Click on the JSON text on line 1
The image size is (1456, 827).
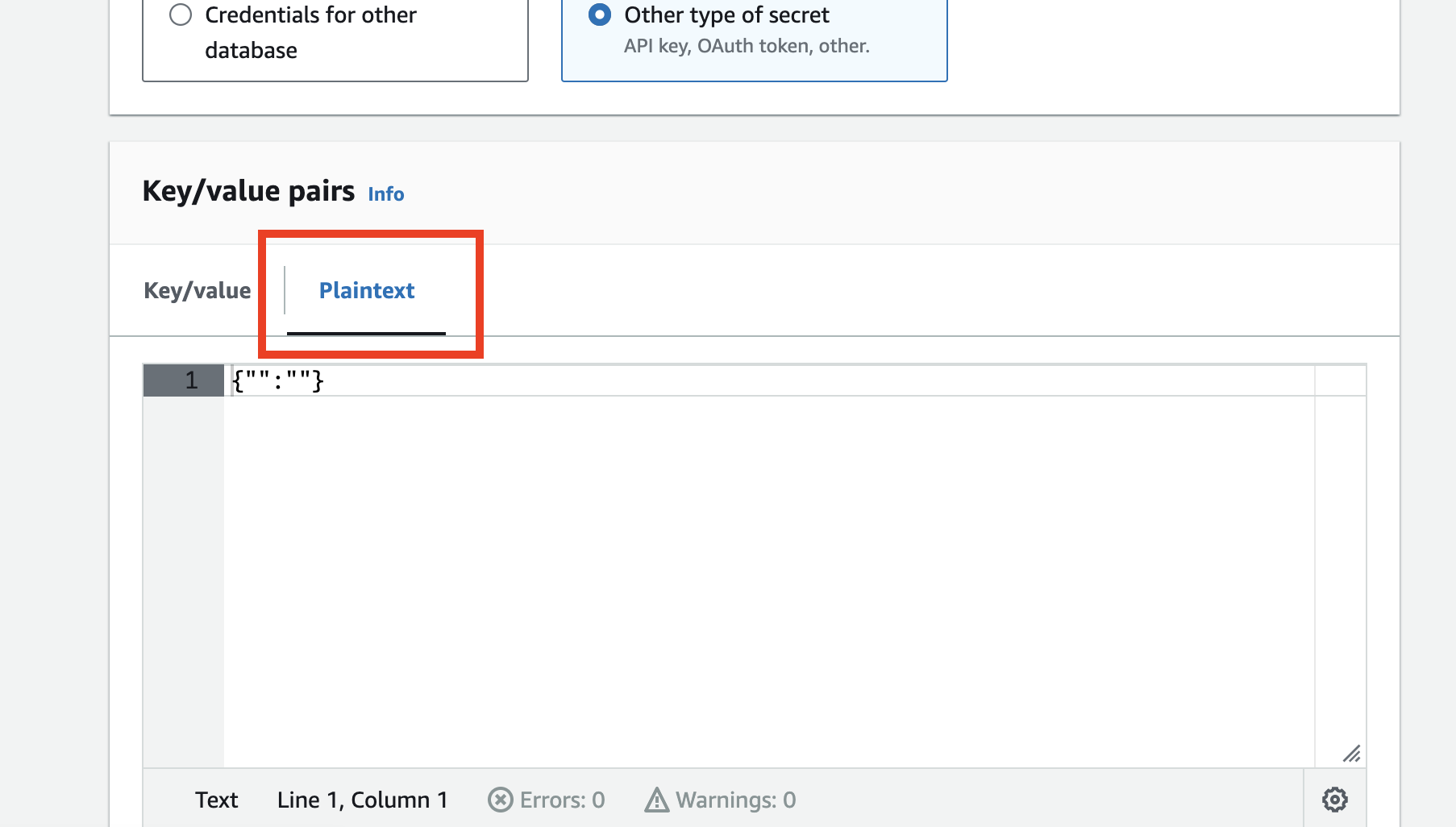tap(278, 380)
